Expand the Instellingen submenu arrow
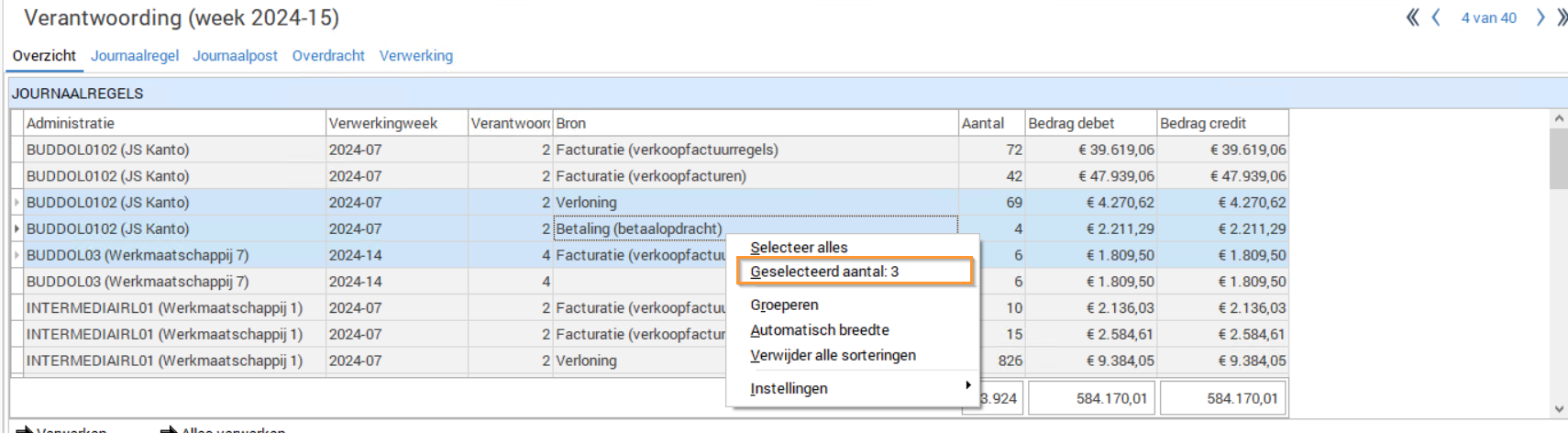 (967, 386)
